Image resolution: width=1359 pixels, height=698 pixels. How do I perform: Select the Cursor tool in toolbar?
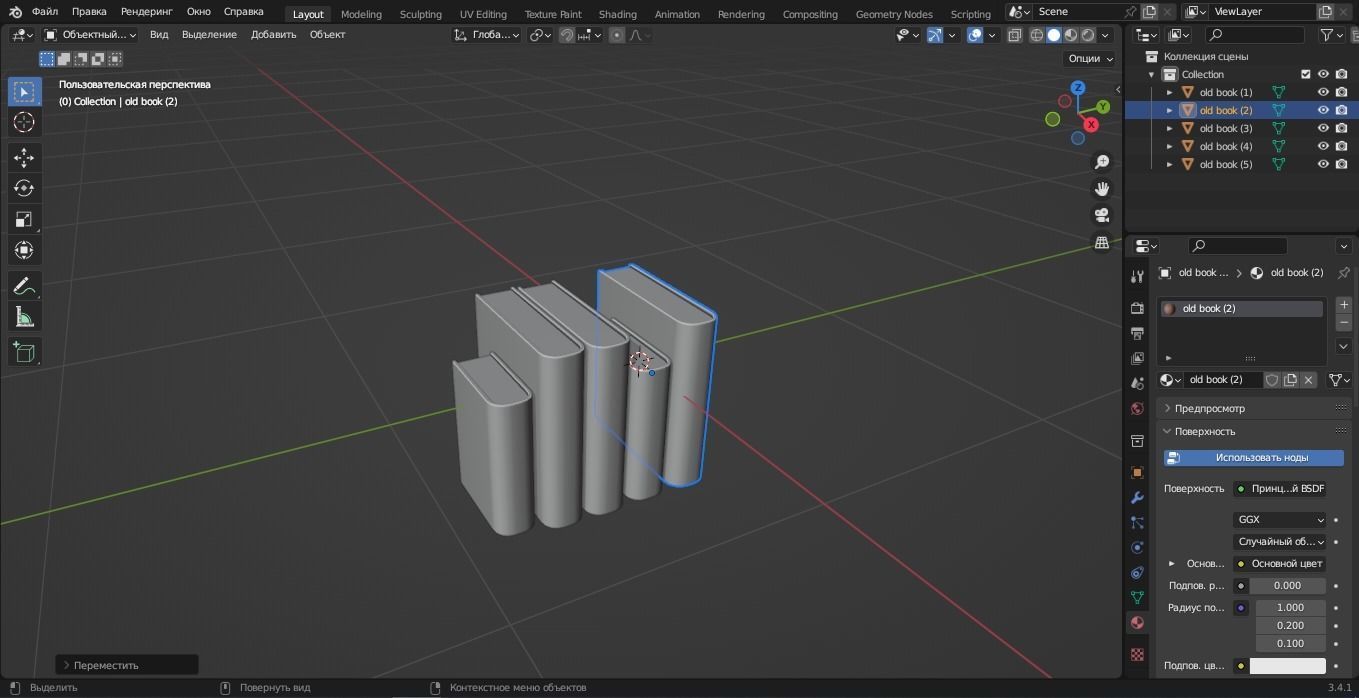[x=24, y=122]
